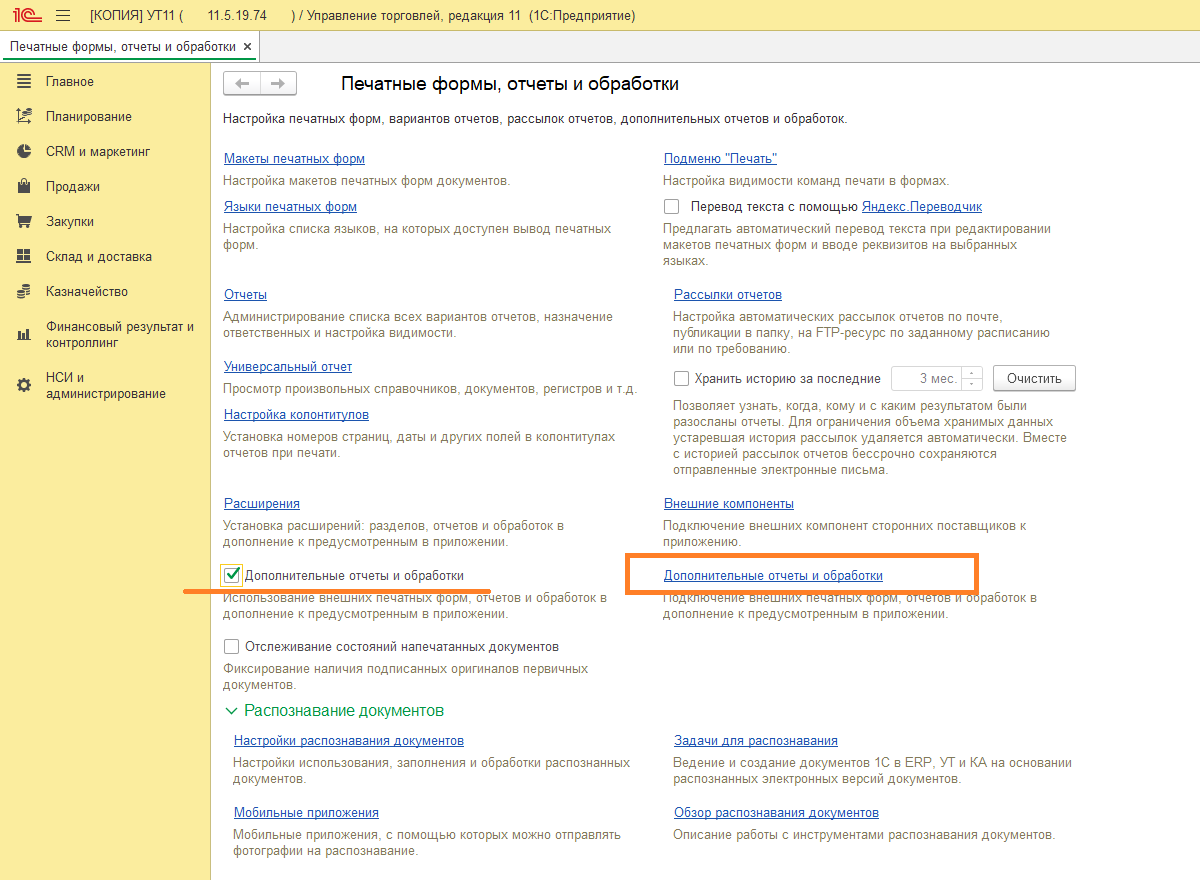
Task: Open the Склад и доставка section
Action: [99, 257]
